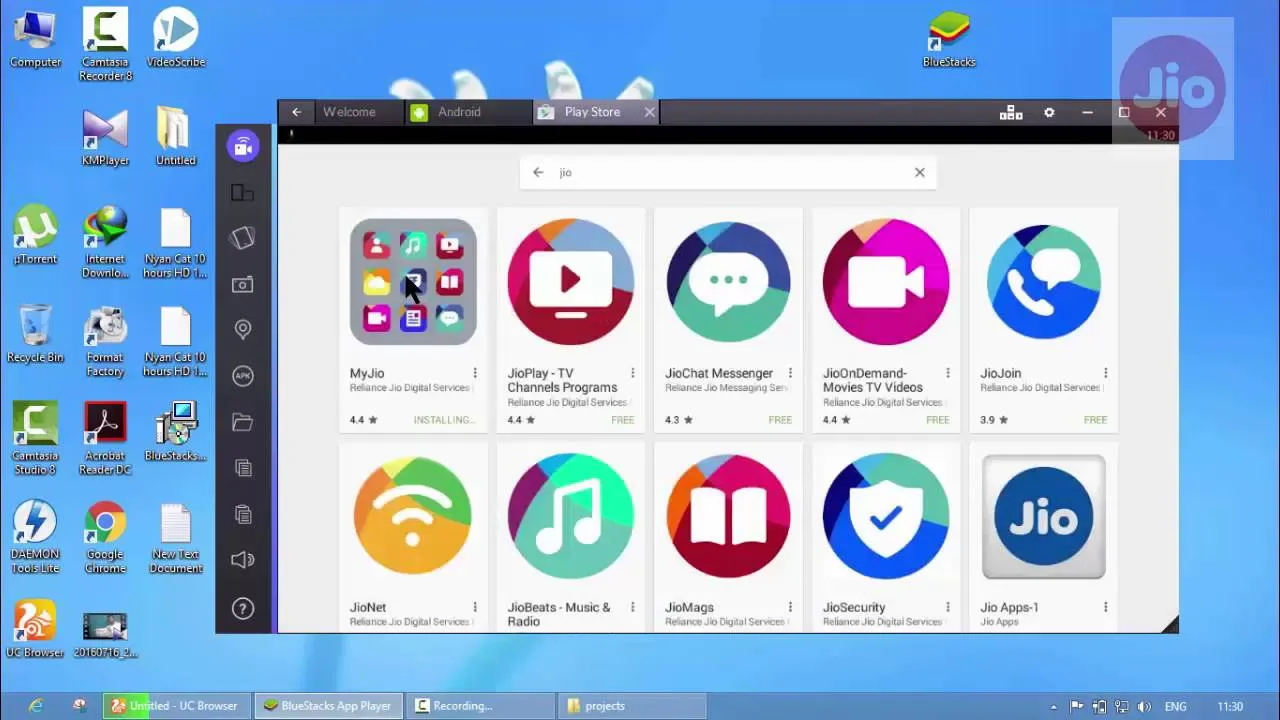Click the BlueStacks settings gear icon
This screenshot has height=720, width=1280.
1049,113
